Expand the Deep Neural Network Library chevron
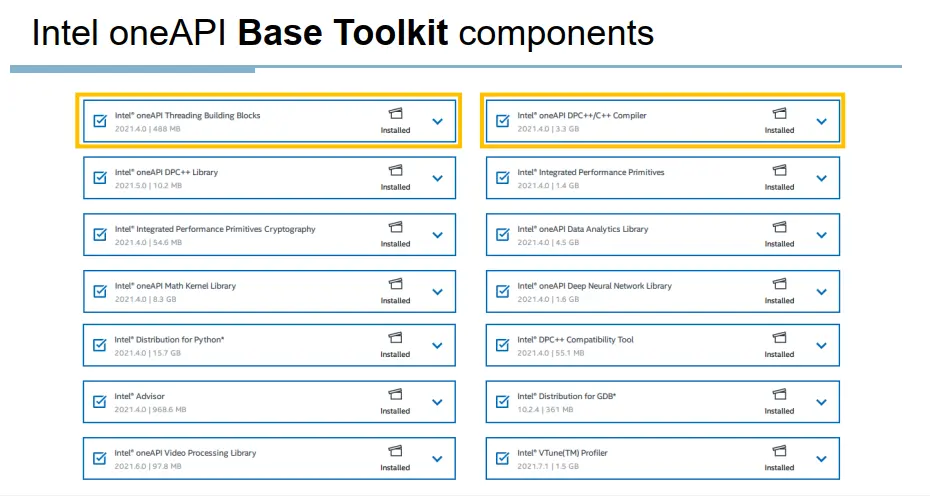 click(x=821, y=291)
